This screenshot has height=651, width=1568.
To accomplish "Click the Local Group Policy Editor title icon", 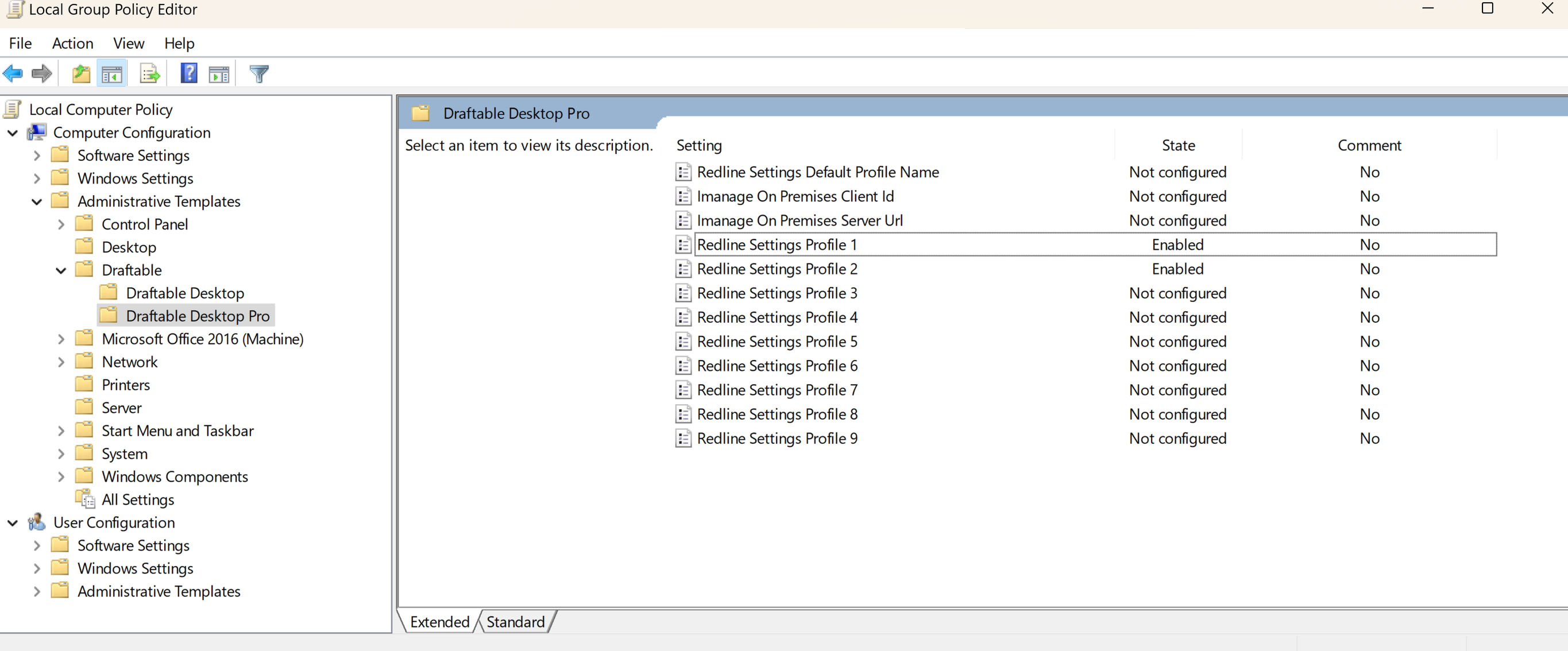I will point(14,9).
